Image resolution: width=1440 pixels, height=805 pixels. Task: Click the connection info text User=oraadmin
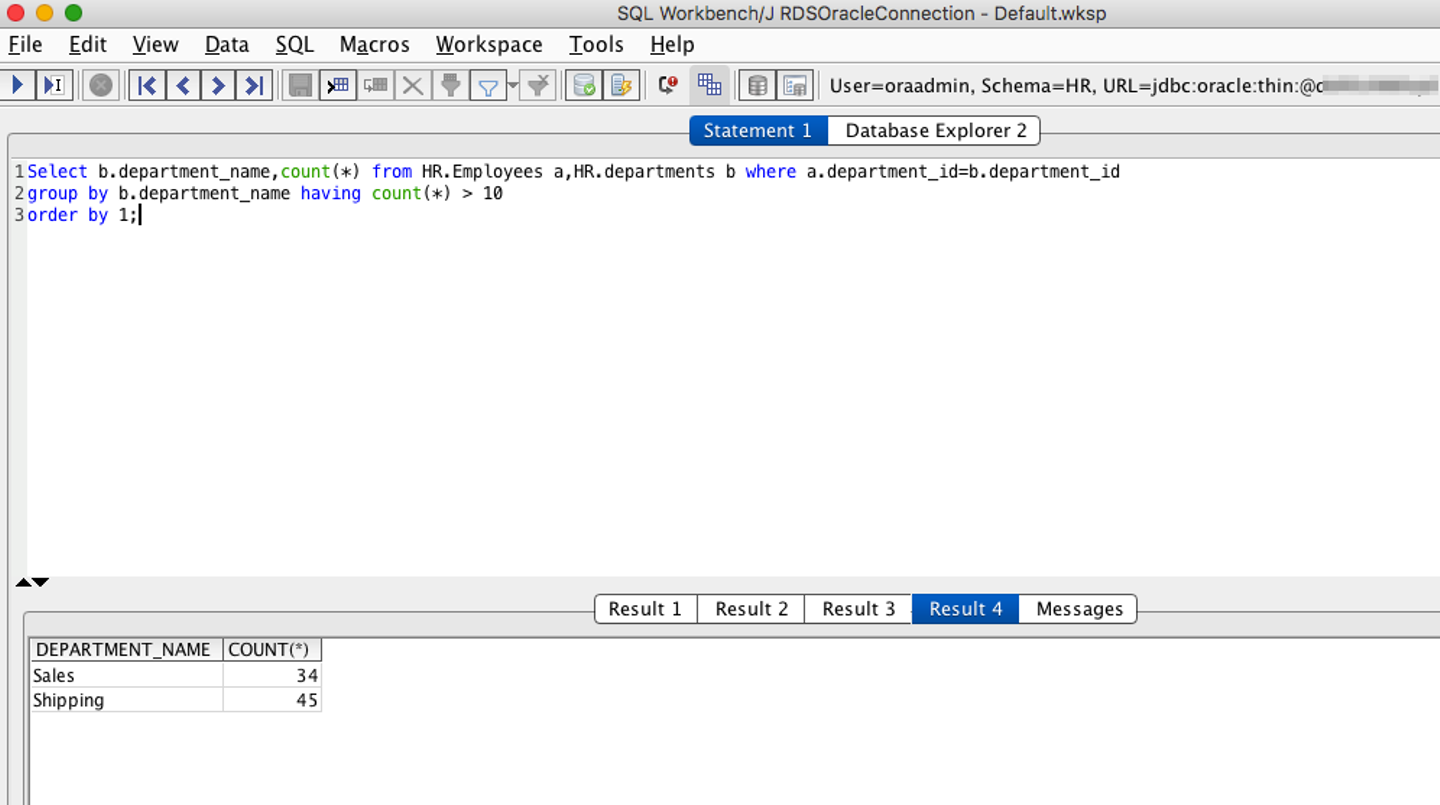coord(900,86)
